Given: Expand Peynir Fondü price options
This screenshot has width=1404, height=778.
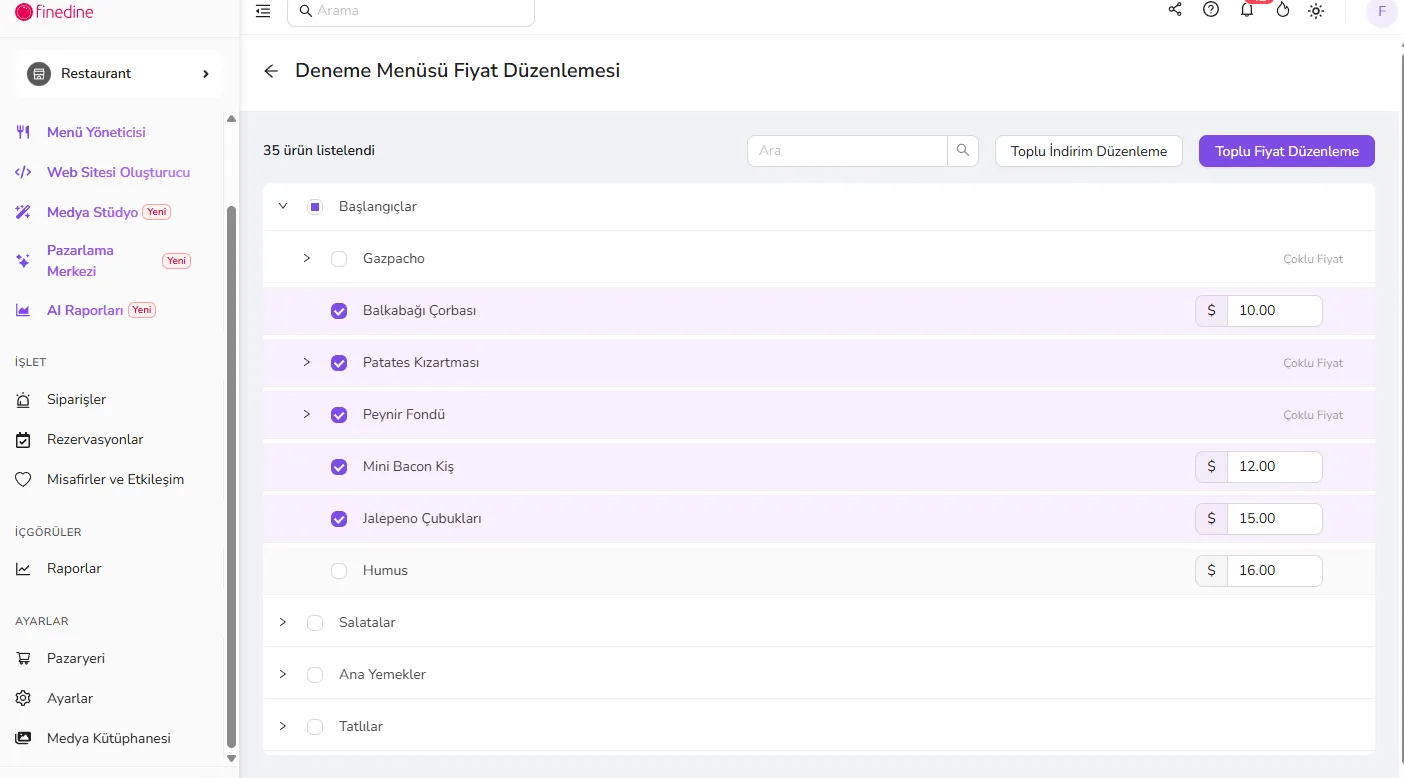Looking at the screenshot, I should (x=307, y=414).
